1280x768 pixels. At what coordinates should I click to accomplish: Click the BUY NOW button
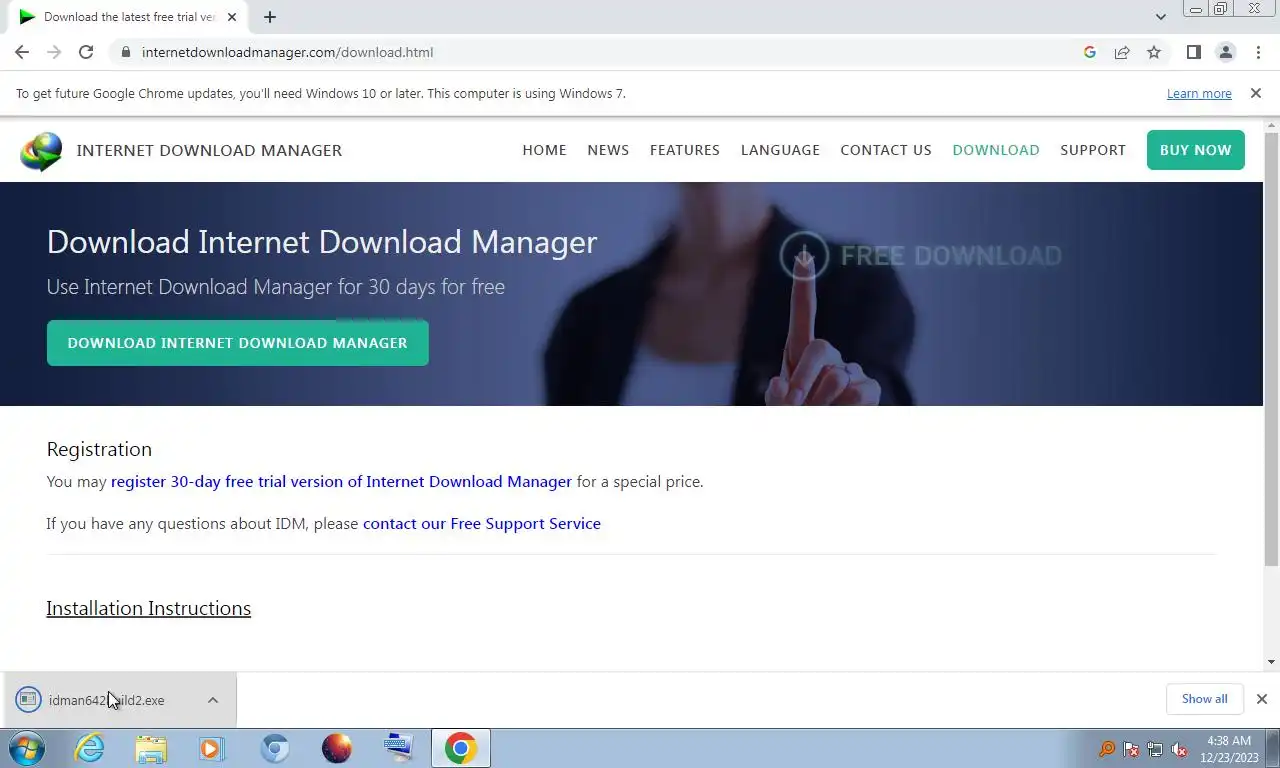click(1195, 150)
